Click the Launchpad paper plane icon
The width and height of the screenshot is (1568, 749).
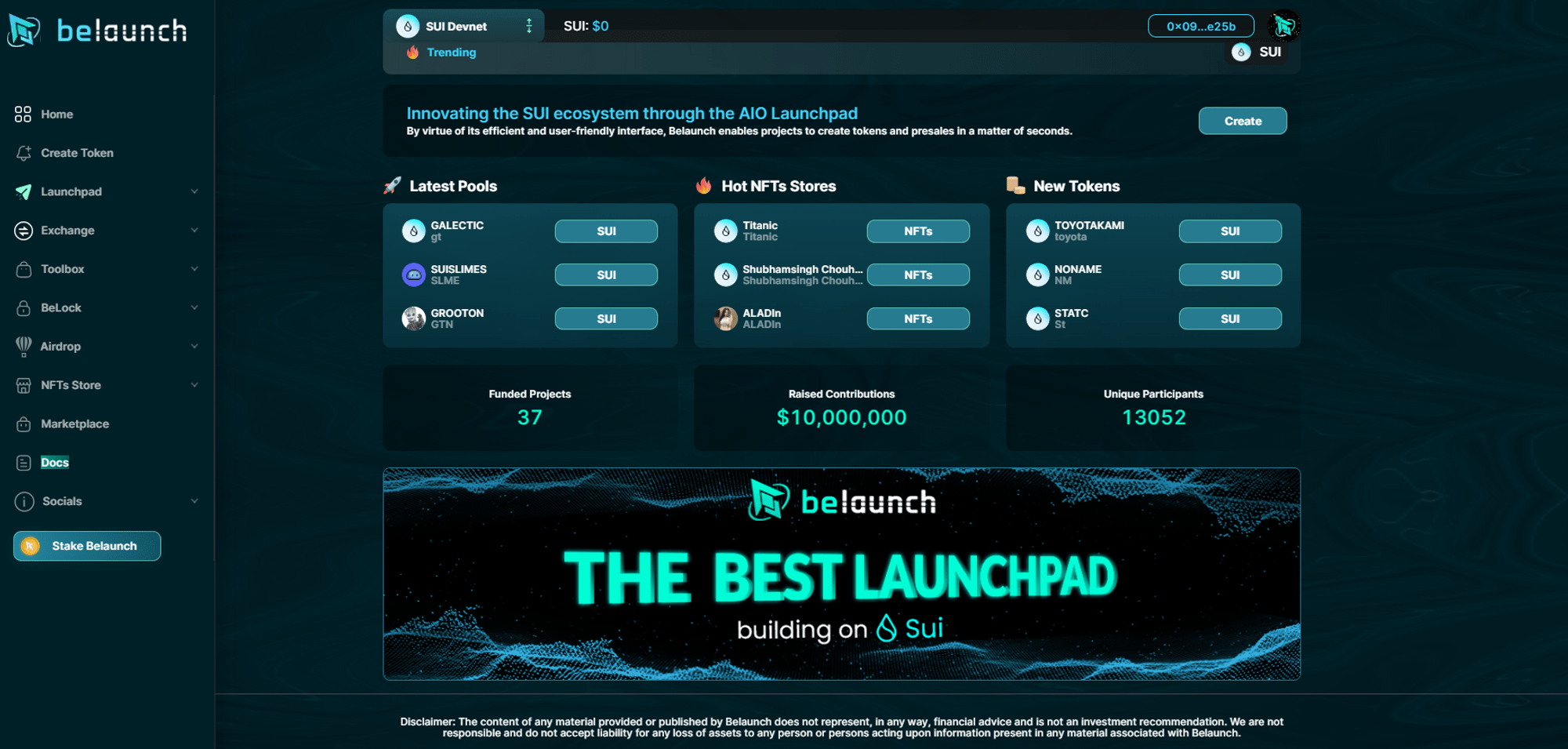24,191
